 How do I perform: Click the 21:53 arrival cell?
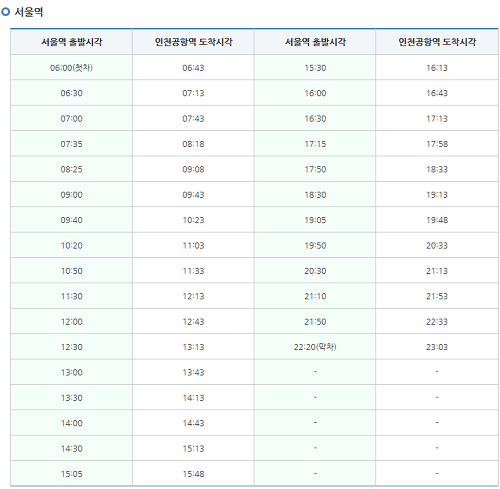(437, 296)
